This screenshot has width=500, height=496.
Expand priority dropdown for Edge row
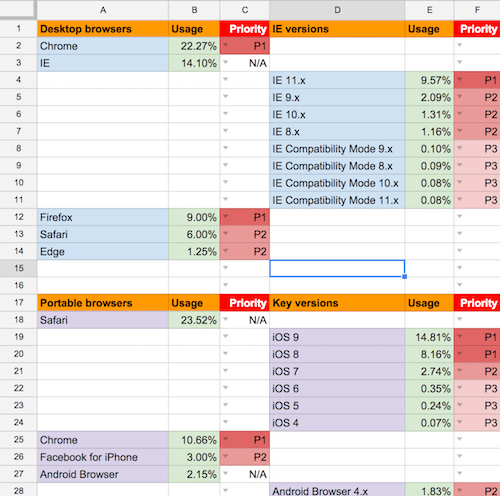coord(226,251)
